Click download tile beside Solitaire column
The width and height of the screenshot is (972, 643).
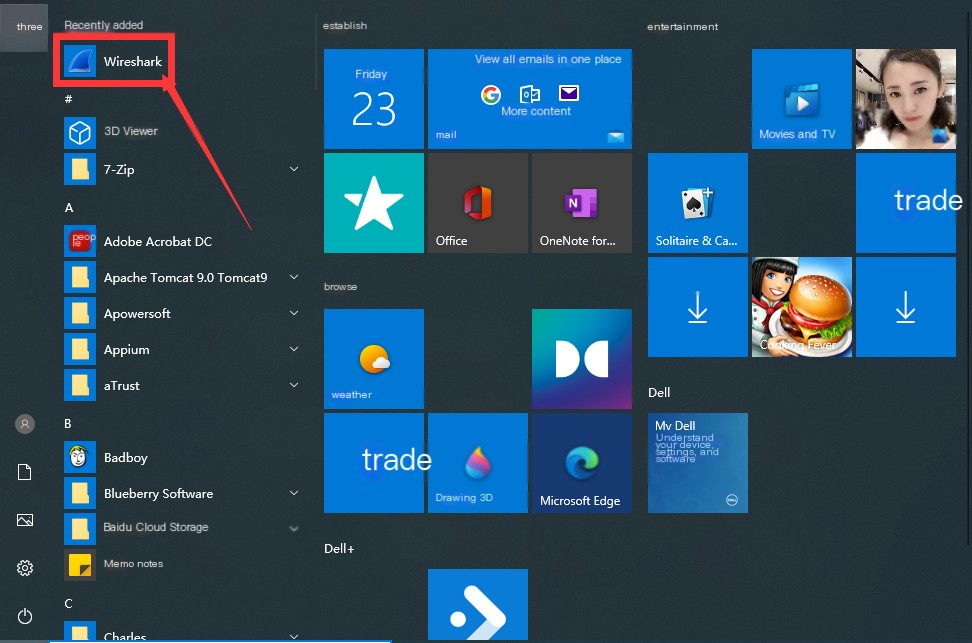tap(698, 307)
